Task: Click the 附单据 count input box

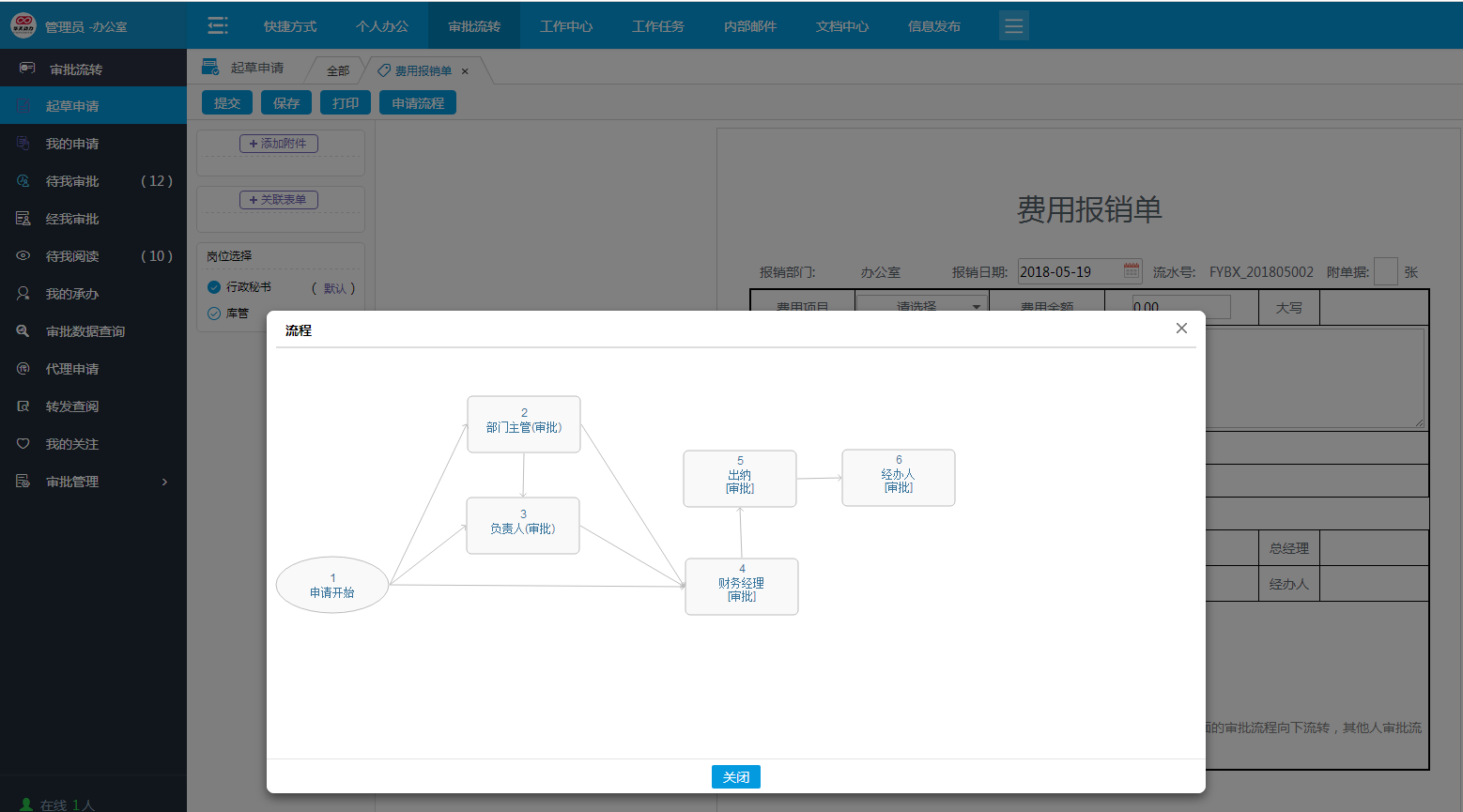Action: pyautogui.click(x=1386, y=271)
